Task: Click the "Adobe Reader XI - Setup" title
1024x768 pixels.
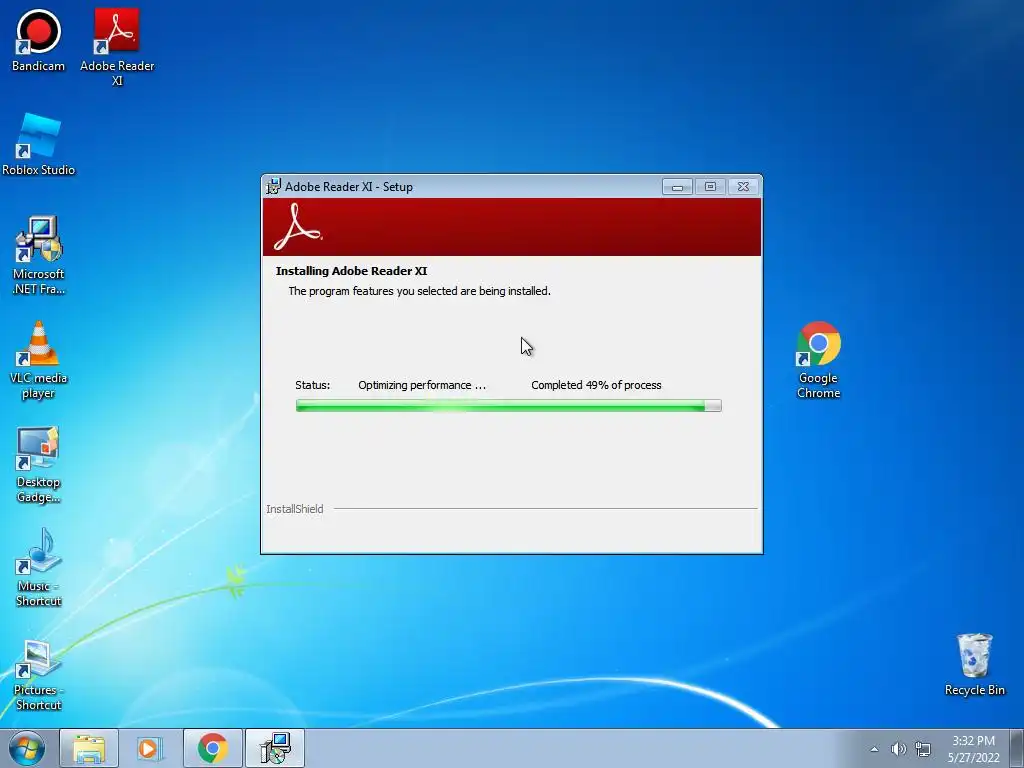Action: (349, 187)
